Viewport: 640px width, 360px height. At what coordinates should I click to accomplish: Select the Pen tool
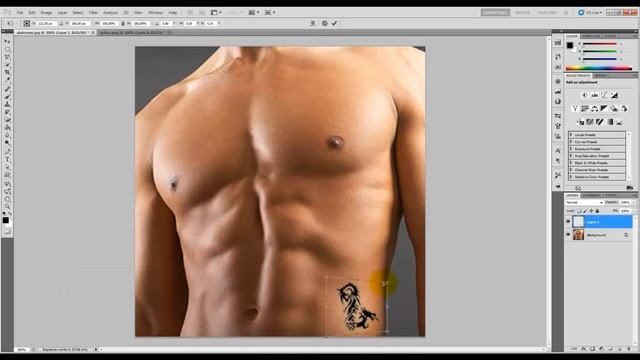coord(7,151)
